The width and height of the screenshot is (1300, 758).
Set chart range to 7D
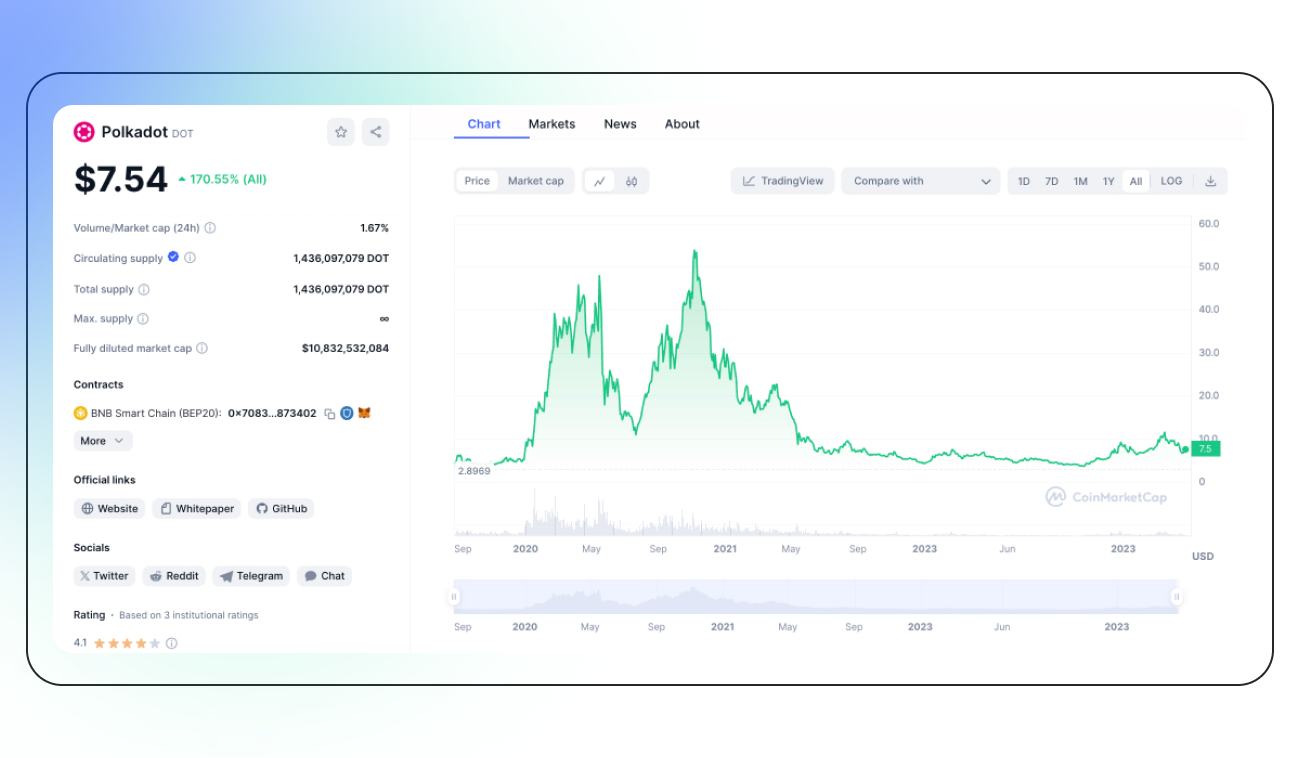pos(1052,181)
